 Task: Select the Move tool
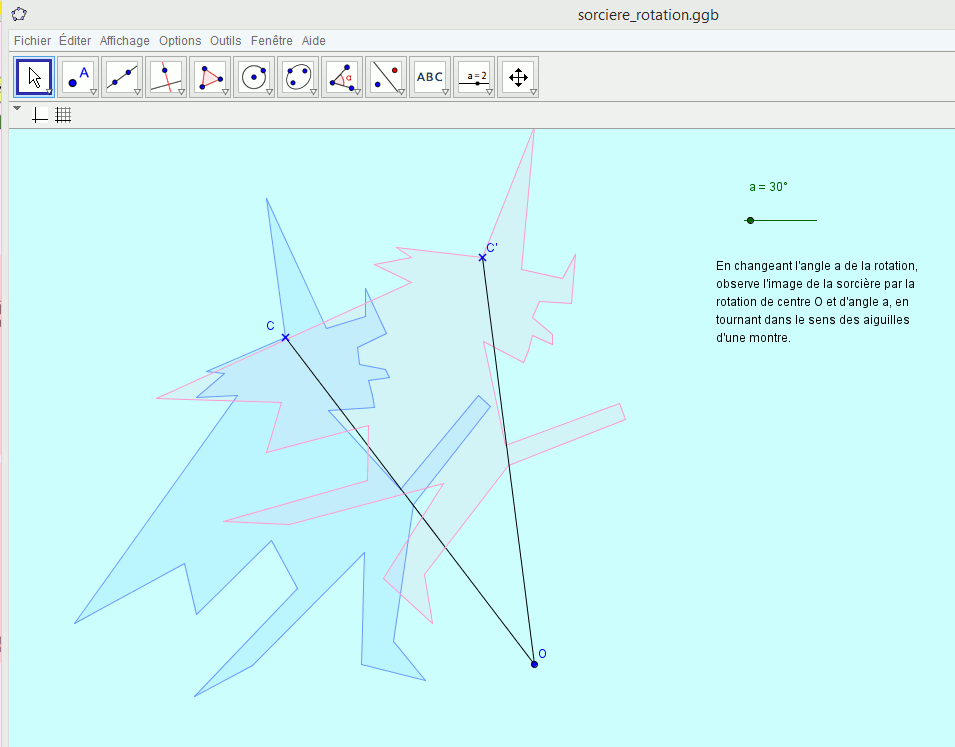point(33,76)
